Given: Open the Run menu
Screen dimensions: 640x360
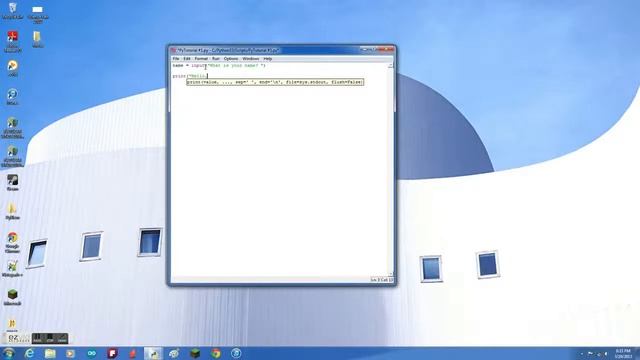Looking at the screenshot, I should (x=216, y=59).
